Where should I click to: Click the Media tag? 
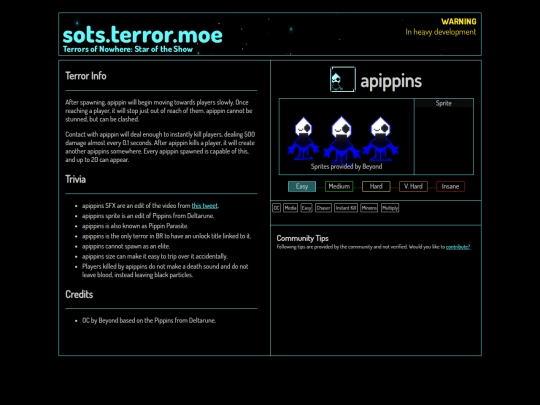(x=290, y=208)
